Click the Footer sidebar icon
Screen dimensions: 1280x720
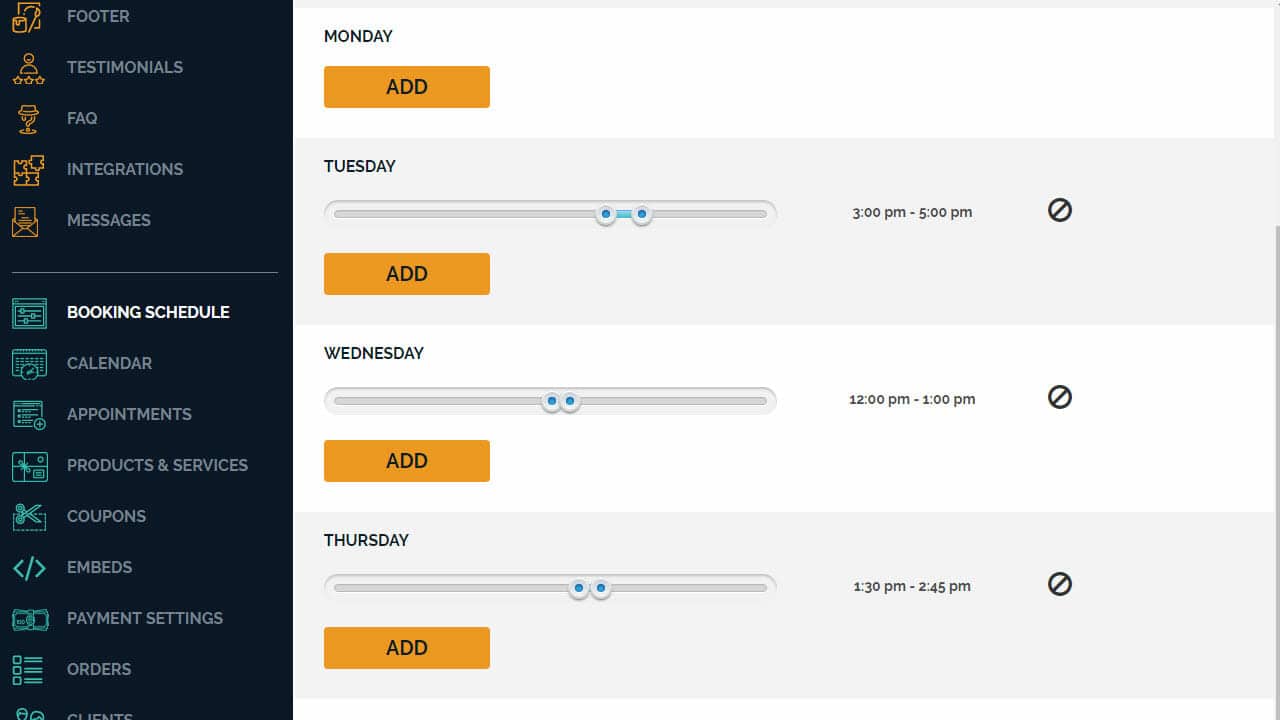27,16
